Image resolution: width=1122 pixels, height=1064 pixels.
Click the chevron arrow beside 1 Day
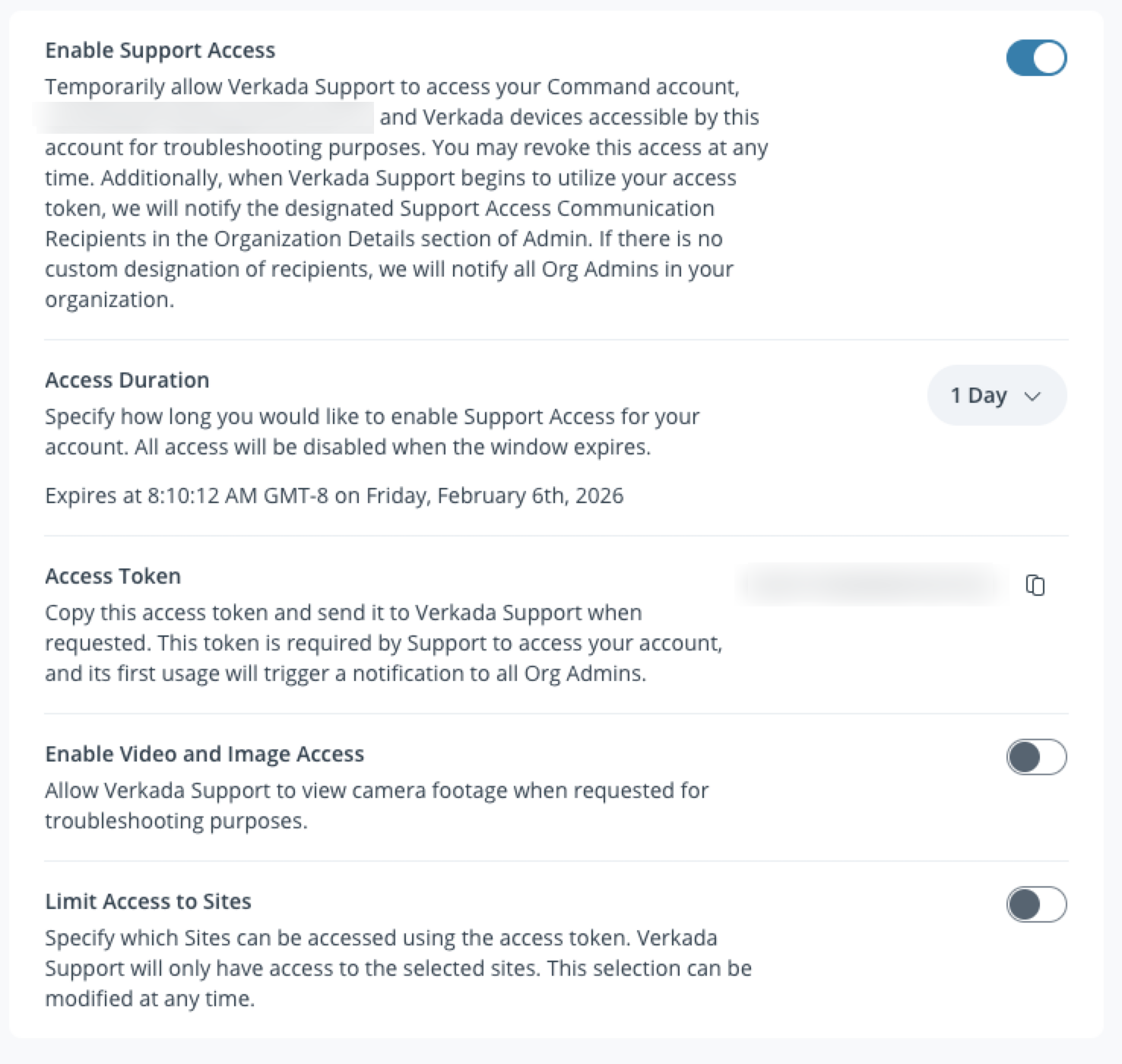click(x=1032, y=396)
